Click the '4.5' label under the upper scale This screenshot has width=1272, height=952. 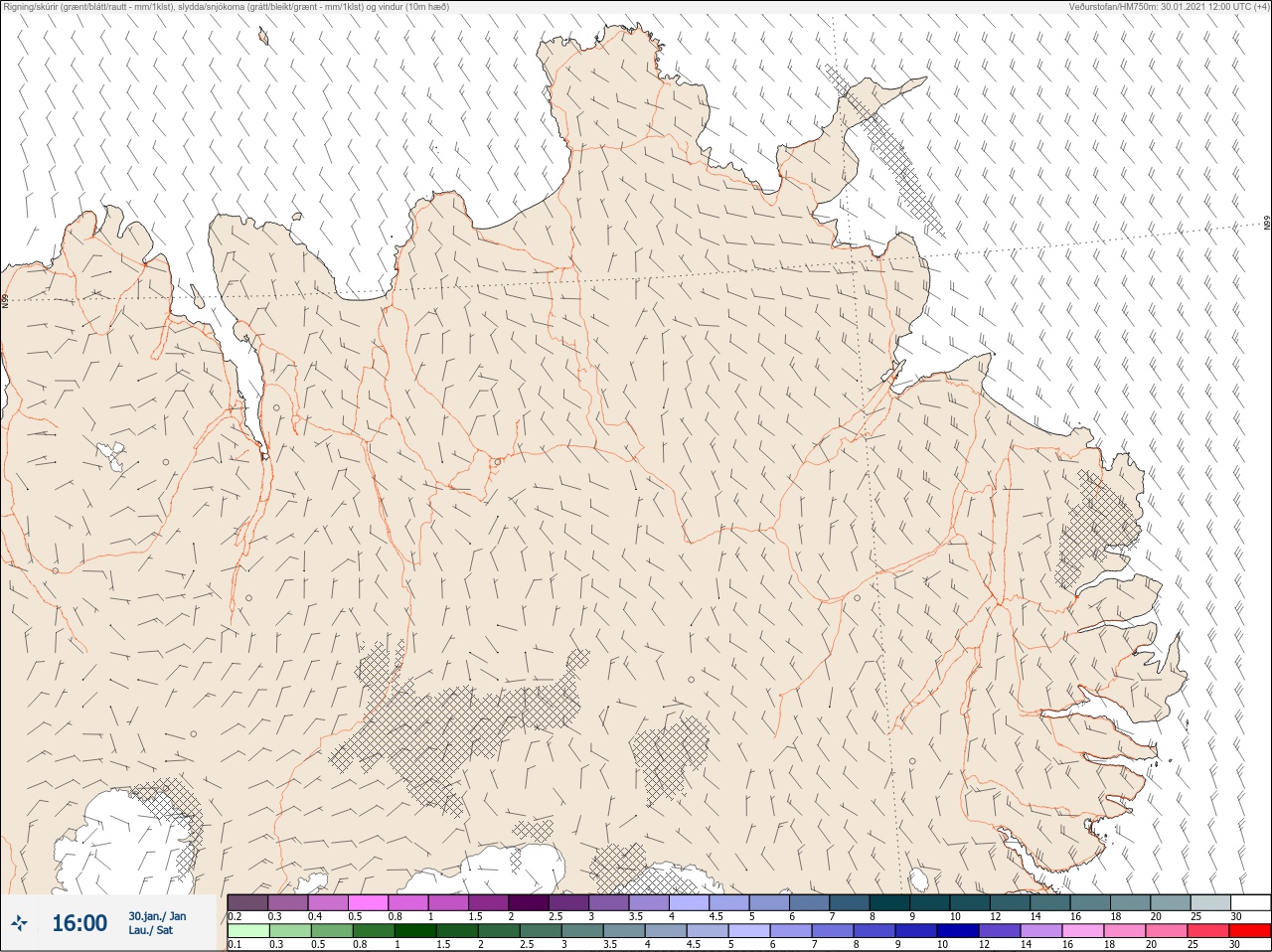click(715, 916)
